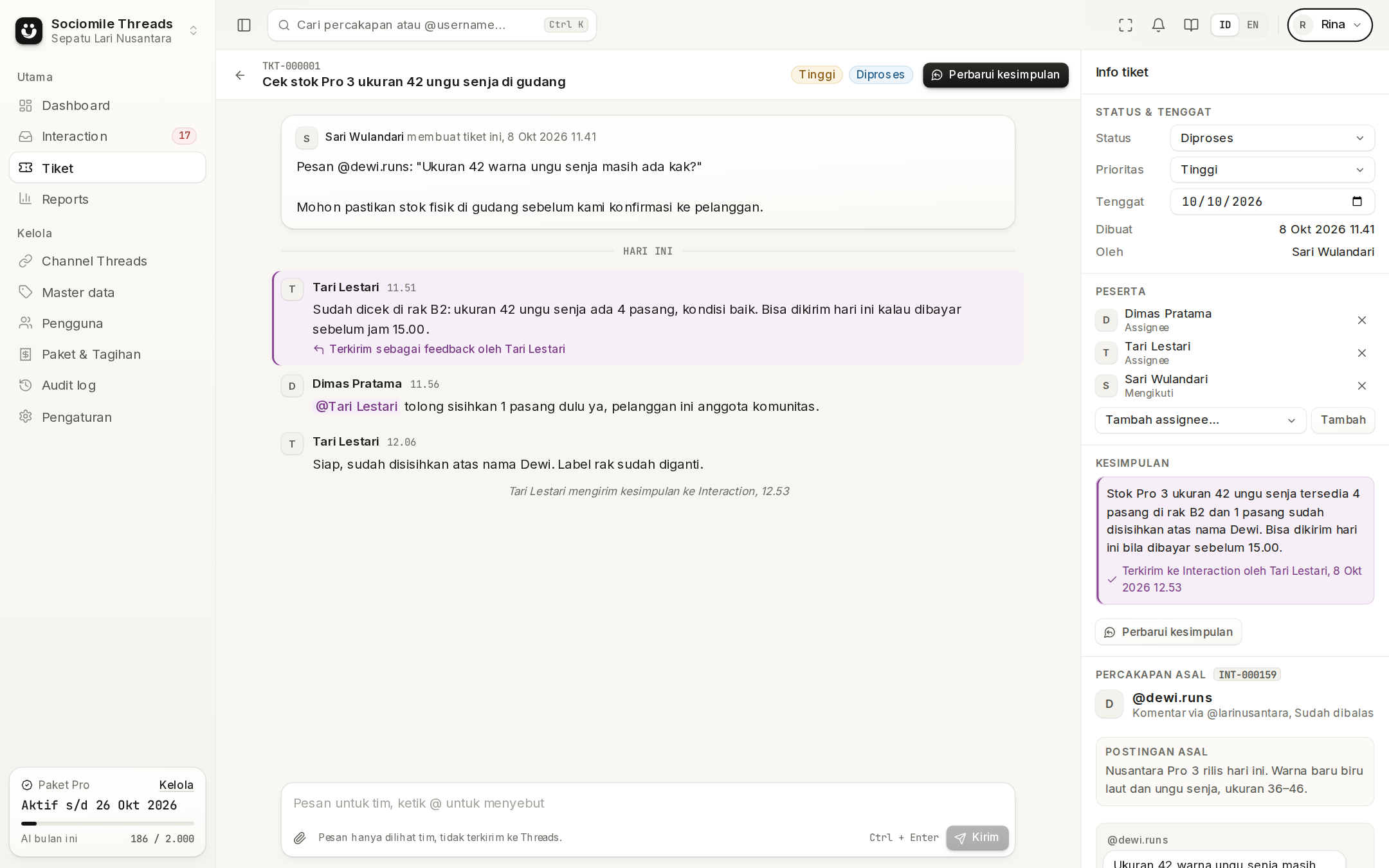Switch language to EN
Image resolution: width=1389 pixels, height=868 pixels.
(x=1253, y=25)
